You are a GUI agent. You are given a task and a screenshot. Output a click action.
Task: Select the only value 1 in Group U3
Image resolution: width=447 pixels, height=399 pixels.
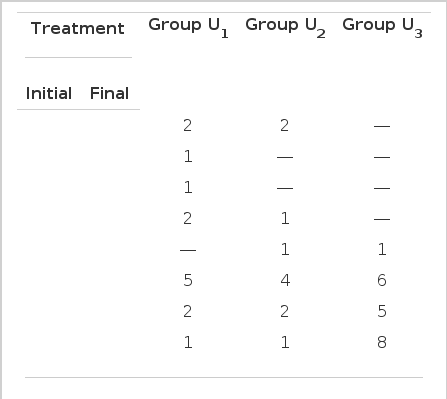[x=382, y=249]
